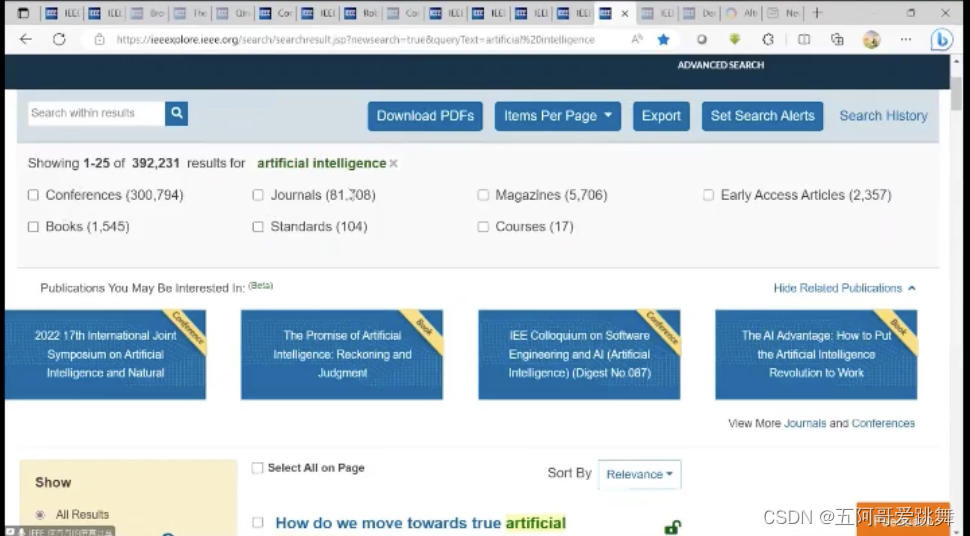The width and height of the screenshot is (970, 536).
Task: Select the All Results radio button
Action: click(x=40, y=514)
